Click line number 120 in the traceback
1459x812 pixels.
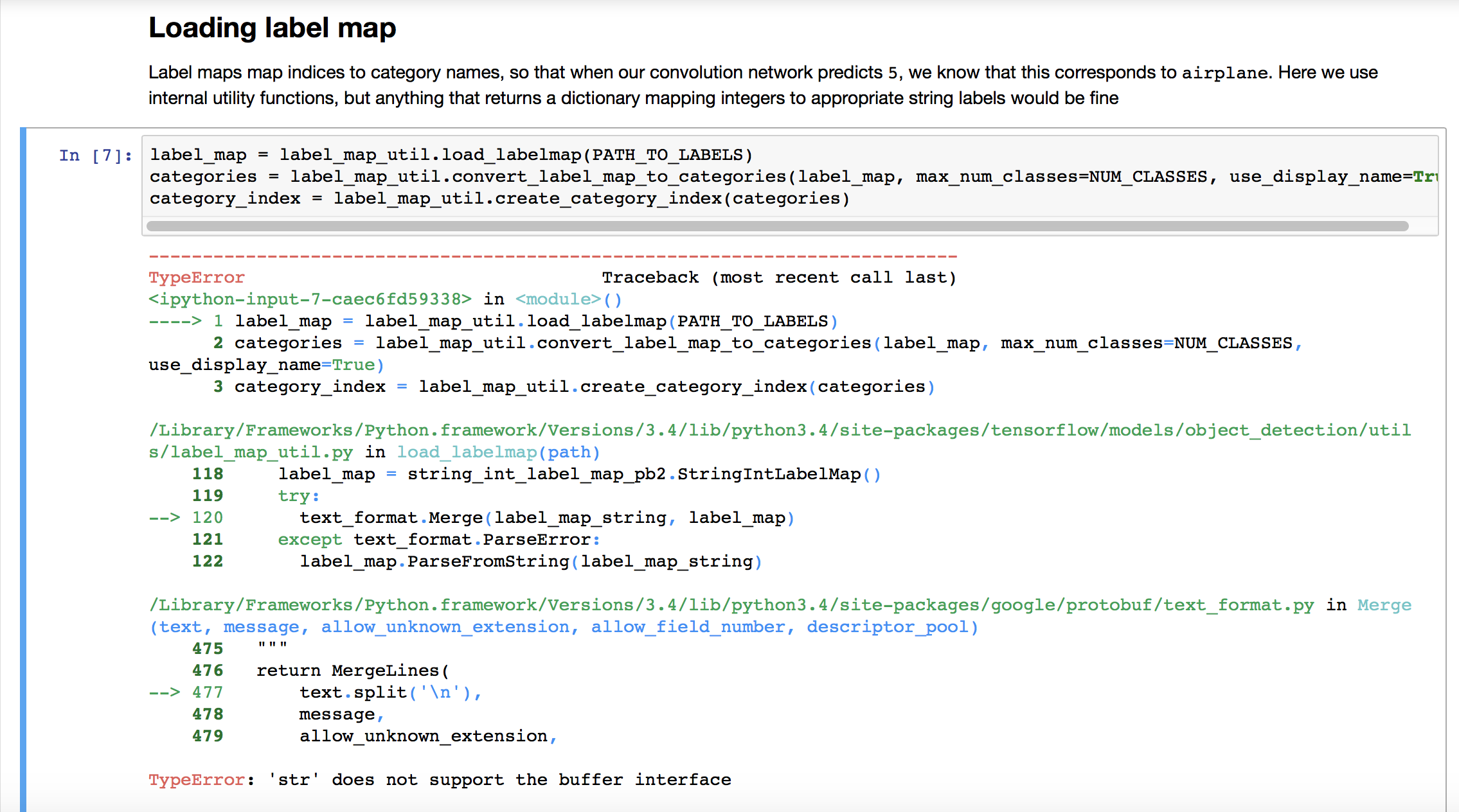coord(208,517)
